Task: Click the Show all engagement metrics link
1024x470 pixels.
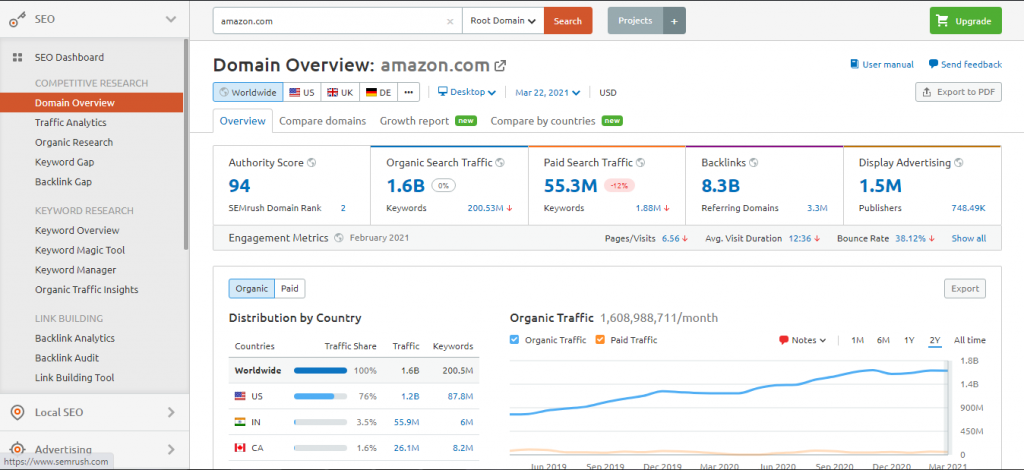Action: click(968, 238)
